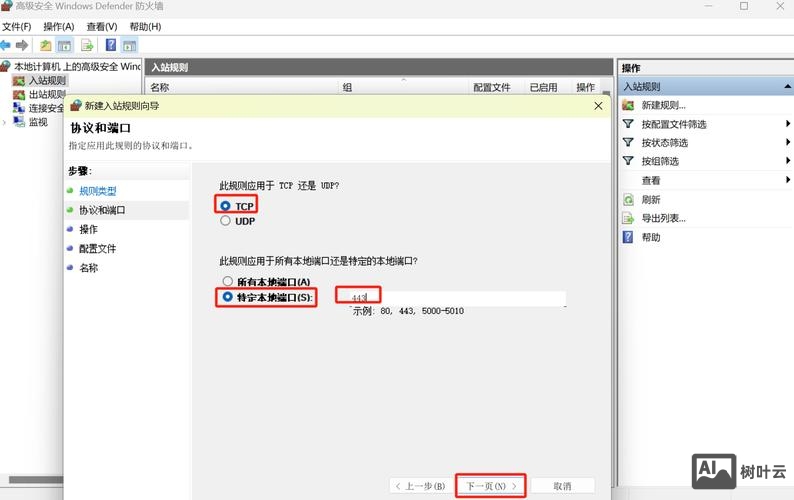Click the 监视 tree node icon

tap(19, 122)
